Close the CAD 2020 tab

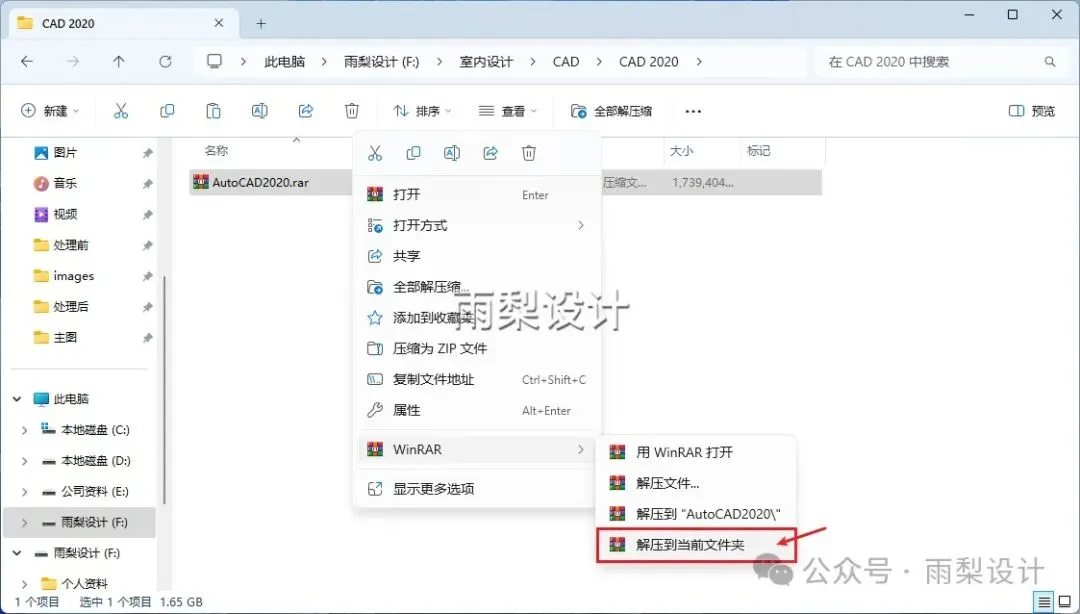218,23
